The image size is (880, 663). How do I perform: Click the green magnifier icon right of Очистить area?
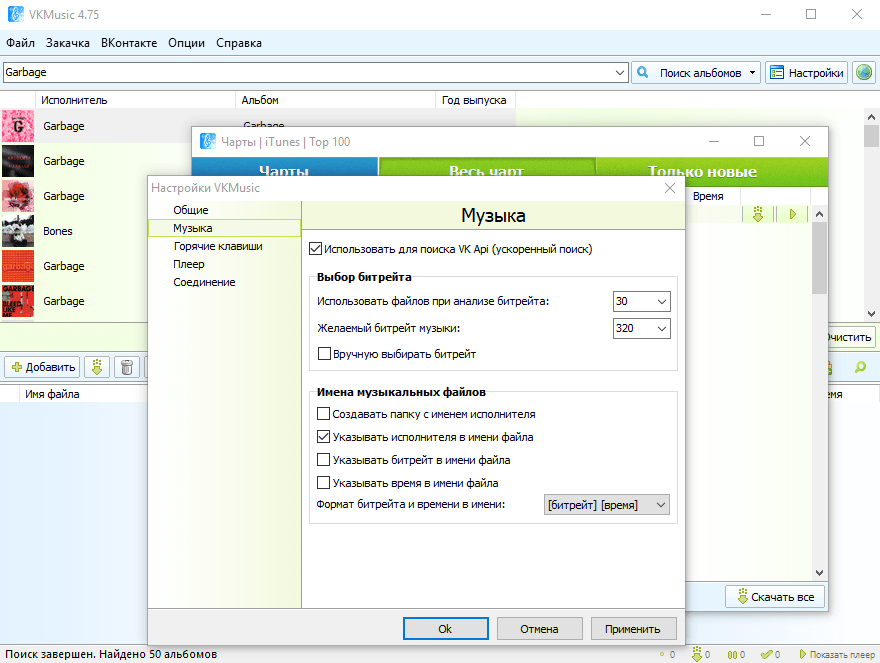860,367
